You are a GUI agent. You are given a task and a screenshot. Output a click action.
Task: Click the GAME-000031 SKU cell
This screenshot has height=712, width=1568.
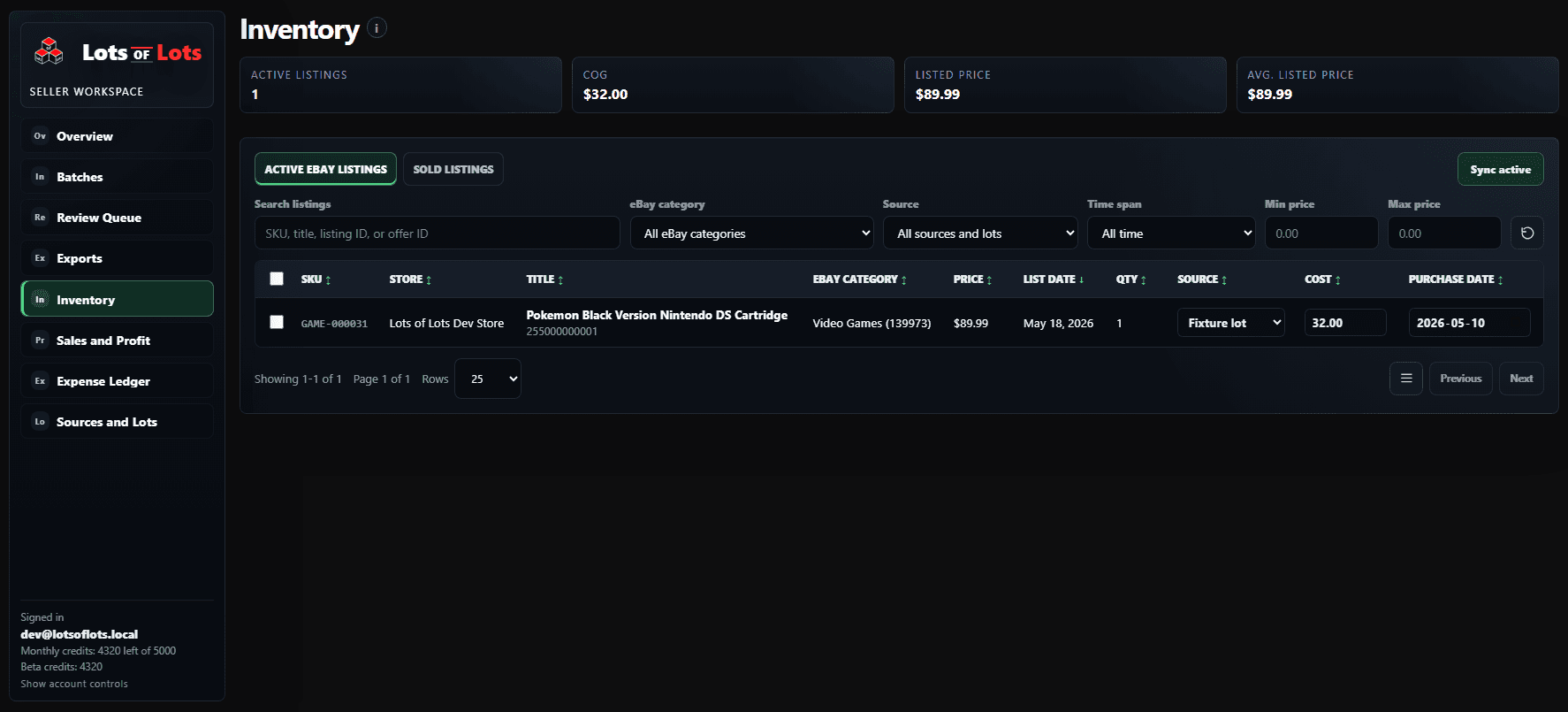334,324
